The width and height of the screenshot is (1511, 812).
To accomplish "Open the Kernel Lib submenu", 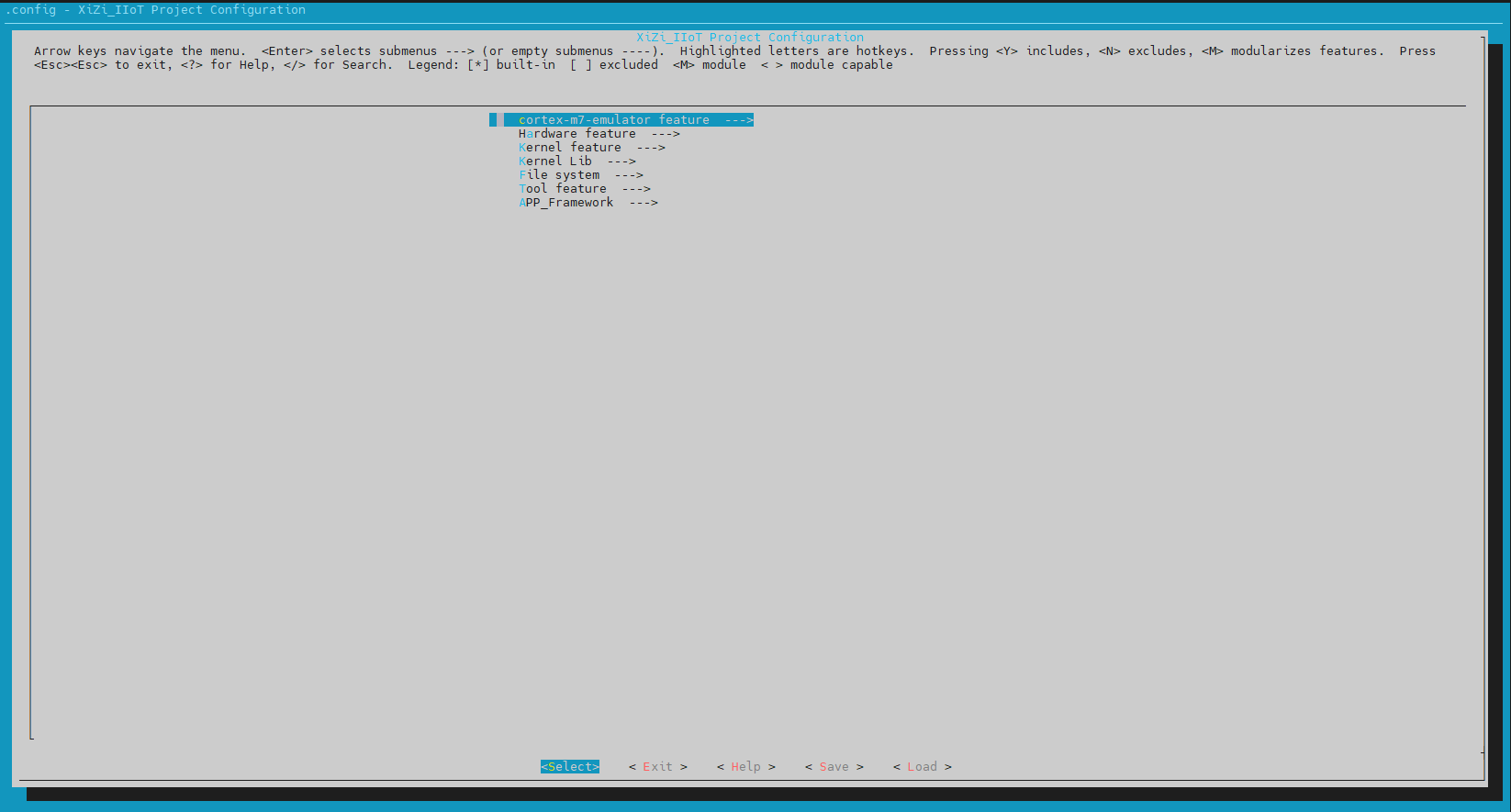I will tap(577, 161).
